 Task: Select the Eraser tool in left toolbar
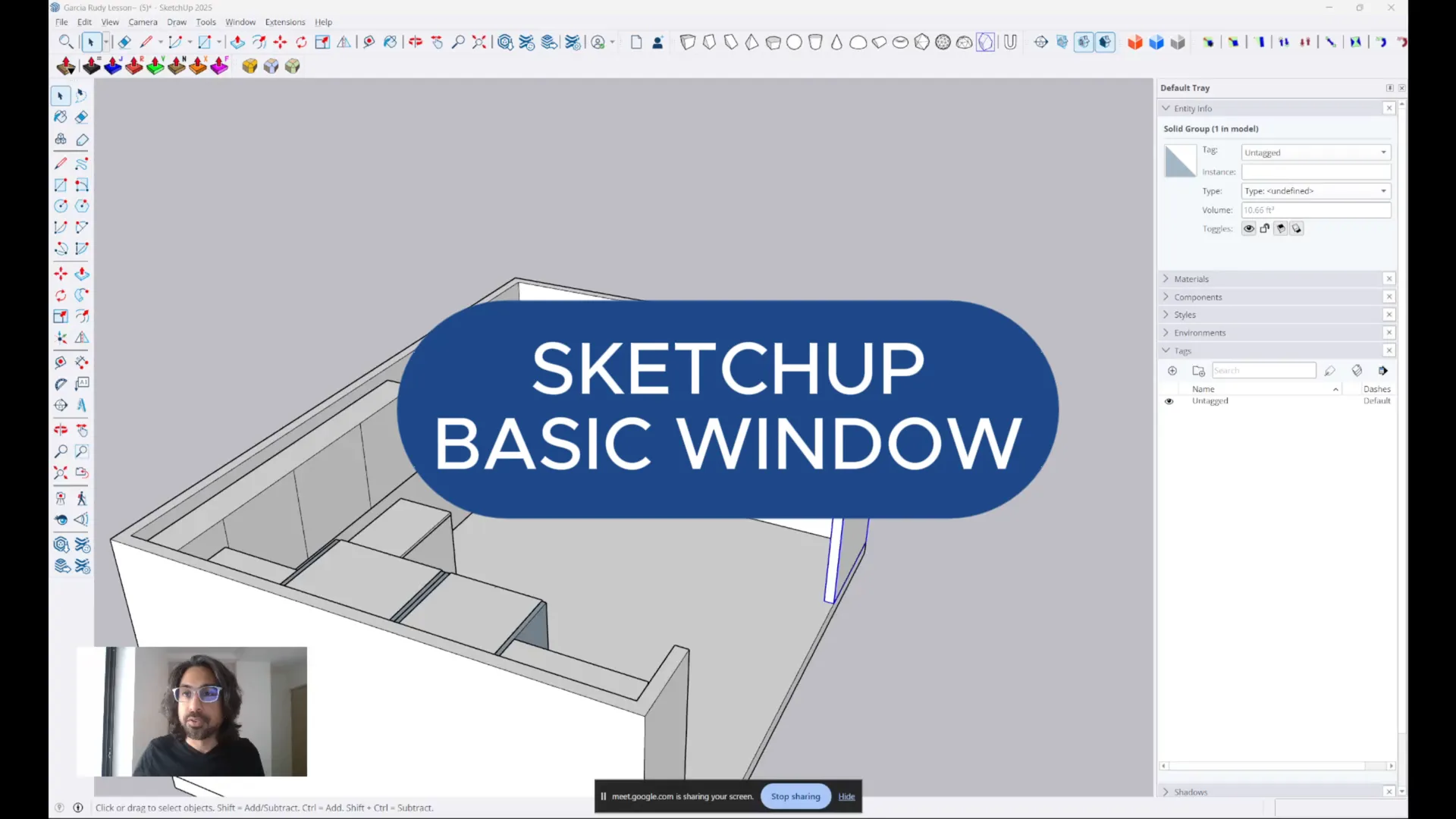[x=82, y=117]
